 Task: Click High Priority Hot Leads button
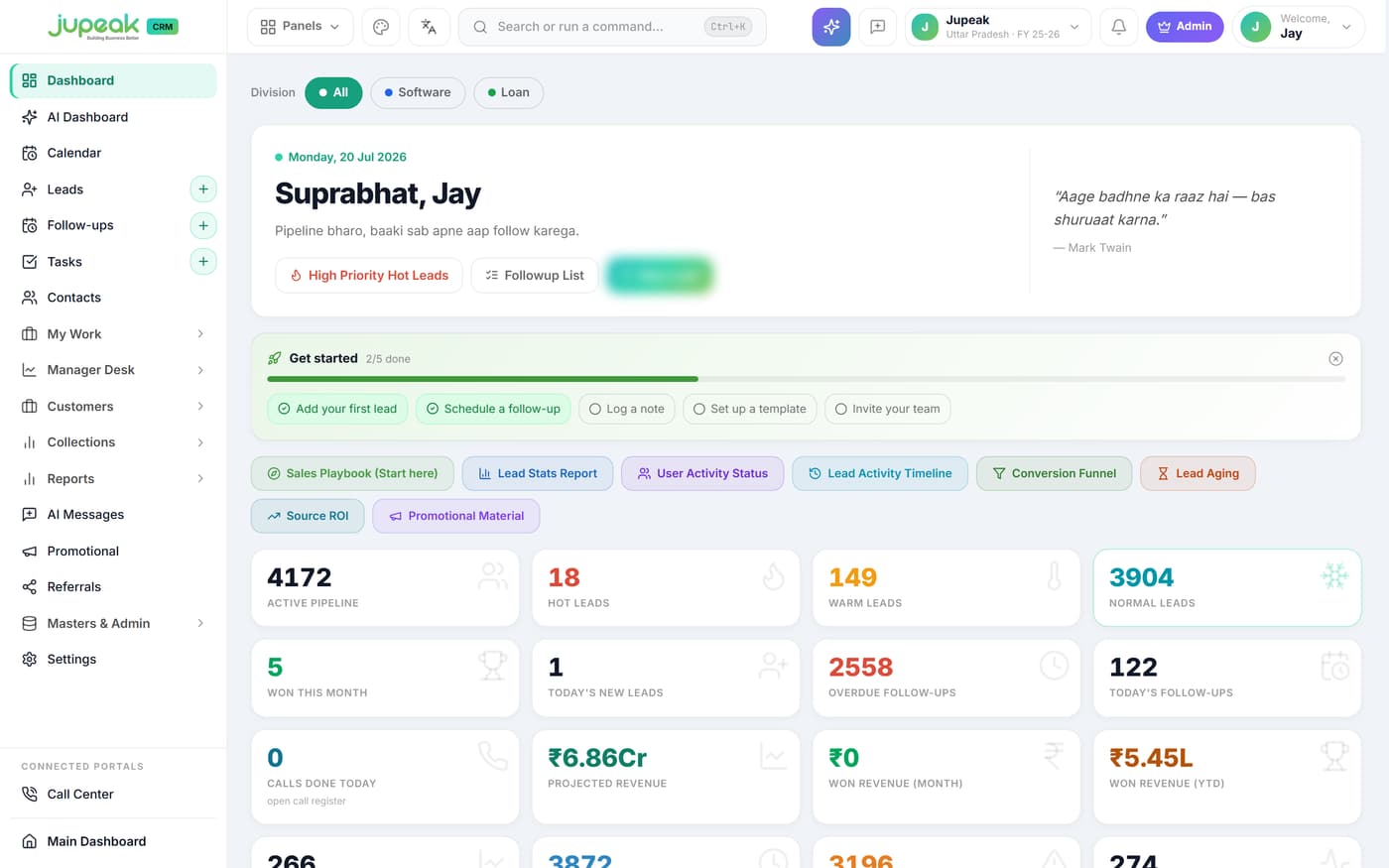[x=369, y=276]
